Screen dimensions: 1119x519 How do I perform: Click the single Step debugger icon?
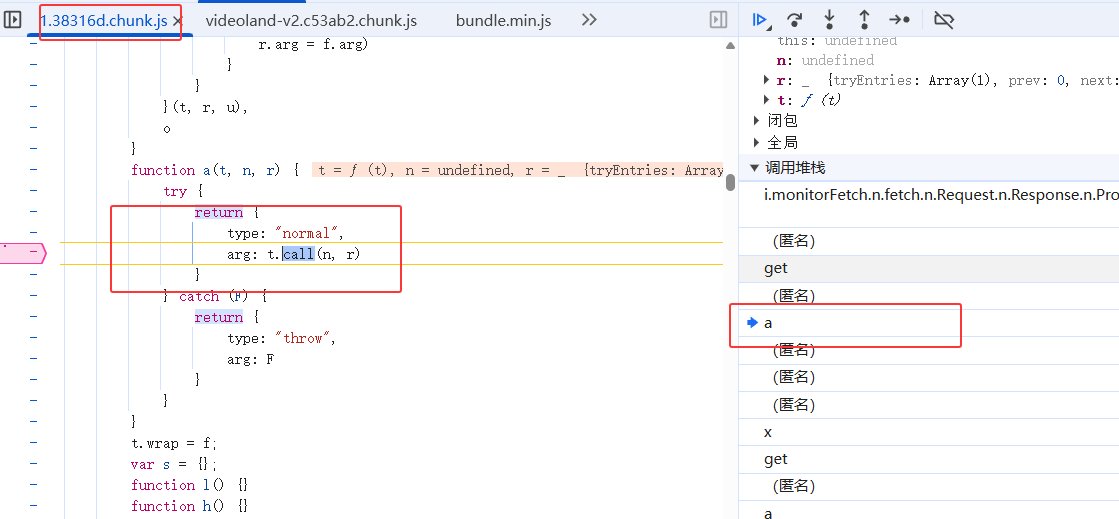point(899,20)
